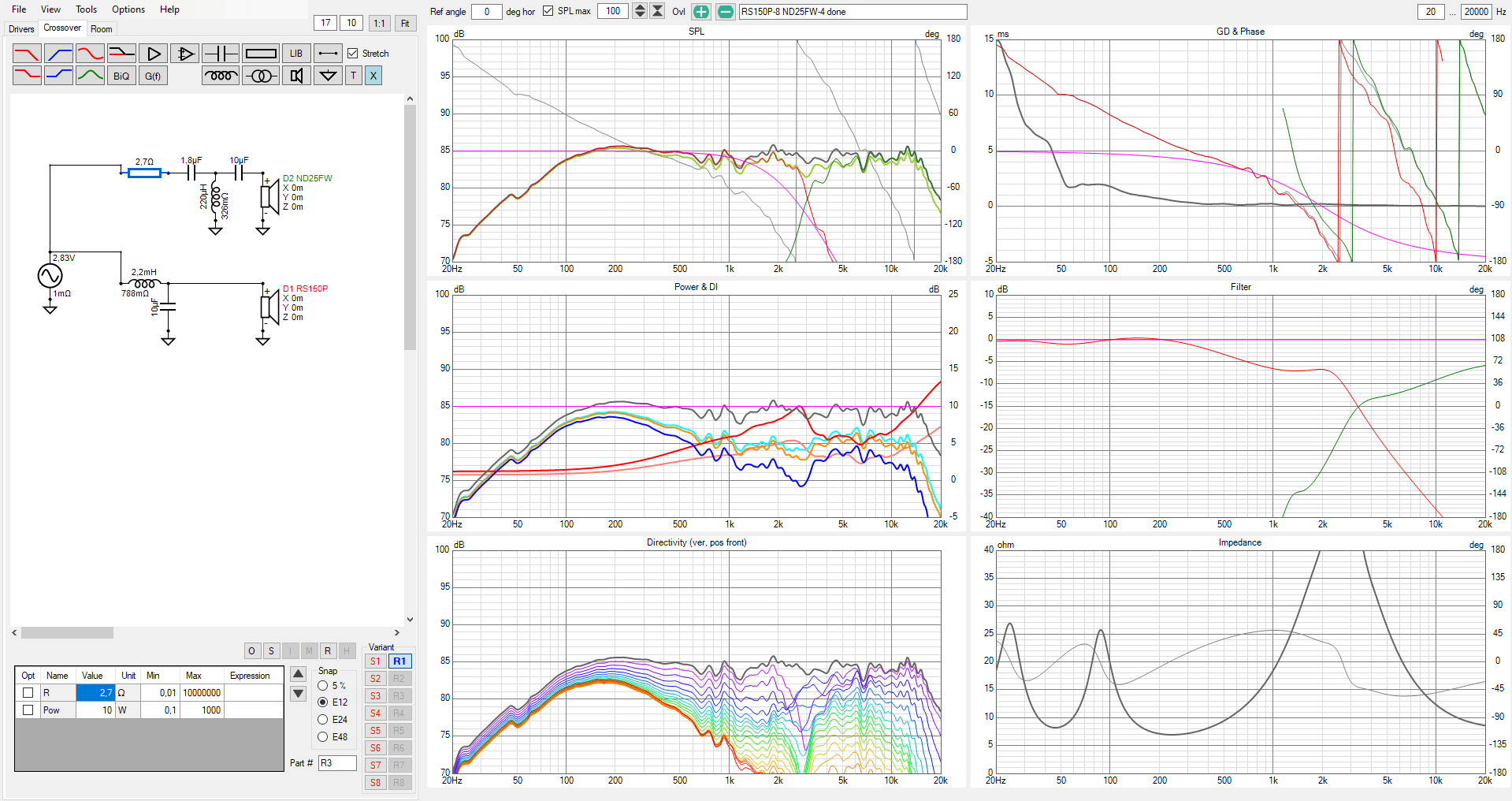This screenshot has height=801, width=1512.
Task: Select variant S5
Action: click(x=375, y=730)
